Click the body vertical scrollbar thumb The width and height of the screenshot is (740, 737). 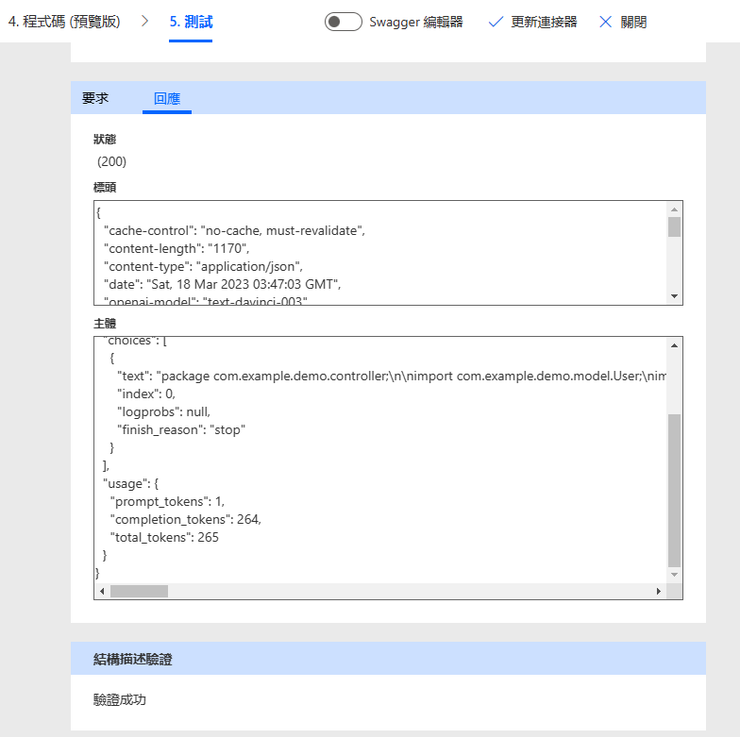(x=674, y=490)
